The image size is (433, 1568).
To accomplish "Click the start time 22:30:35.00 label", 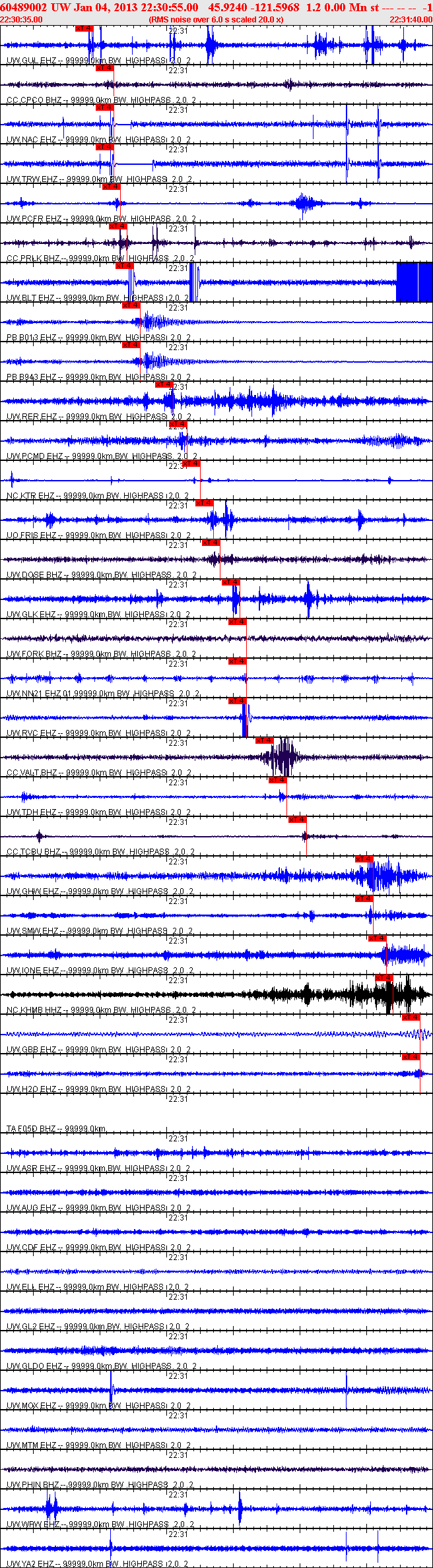I will click(21, 20).
